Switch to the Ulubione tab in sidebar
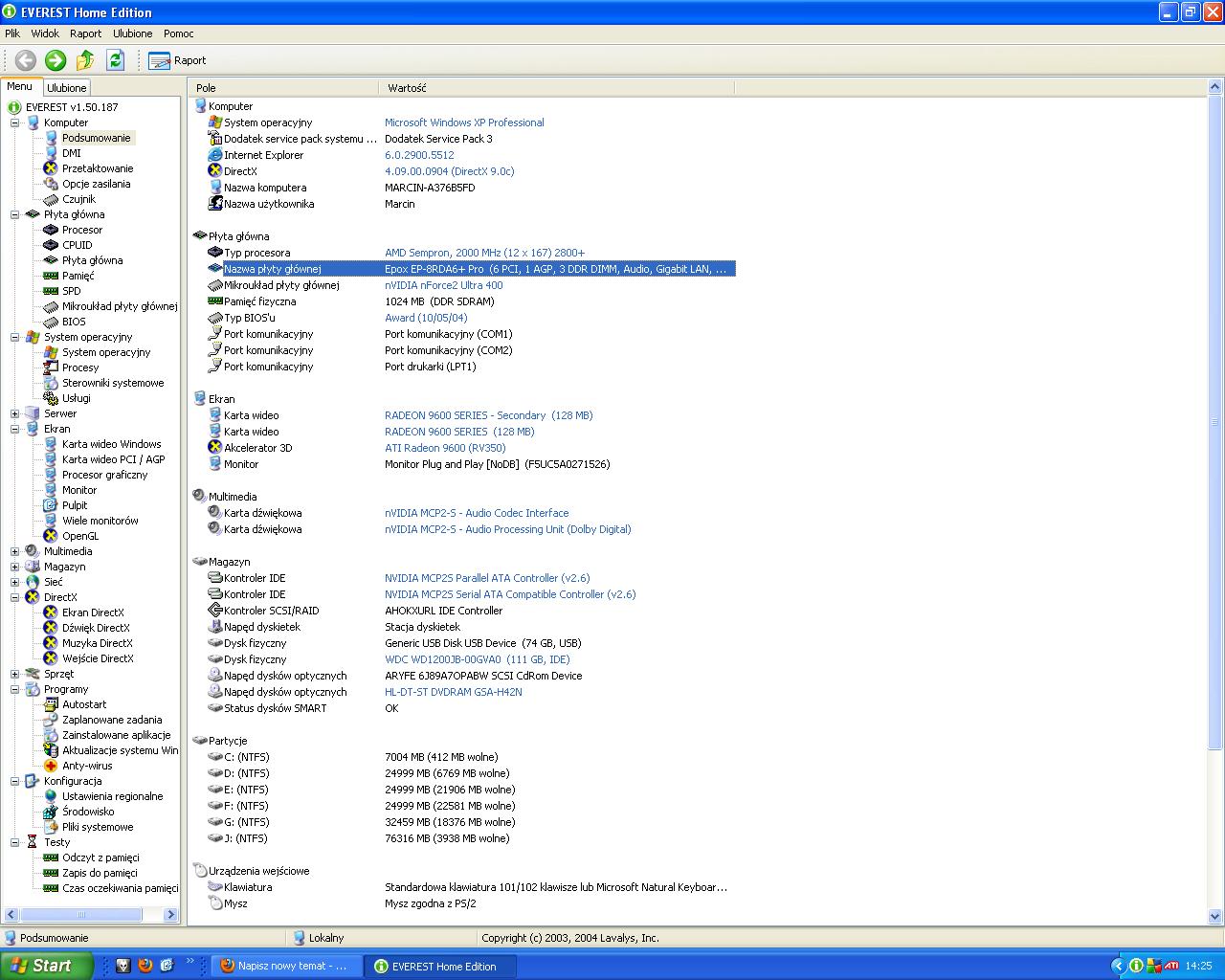This screenshot has height=980, width=1225. [67, 88]
